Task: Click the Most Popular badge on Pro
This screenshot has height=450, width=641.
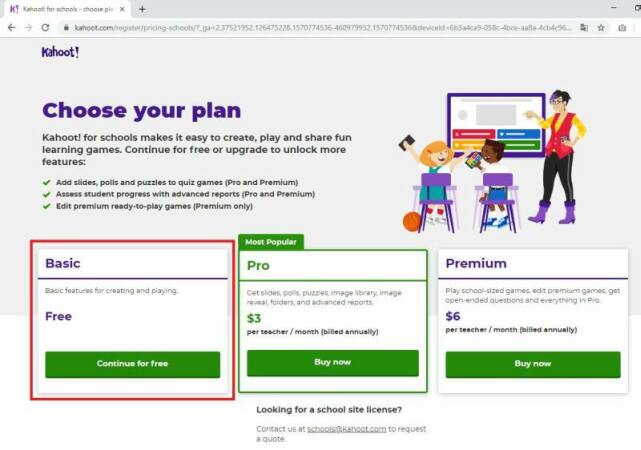Action: (271, 242)
